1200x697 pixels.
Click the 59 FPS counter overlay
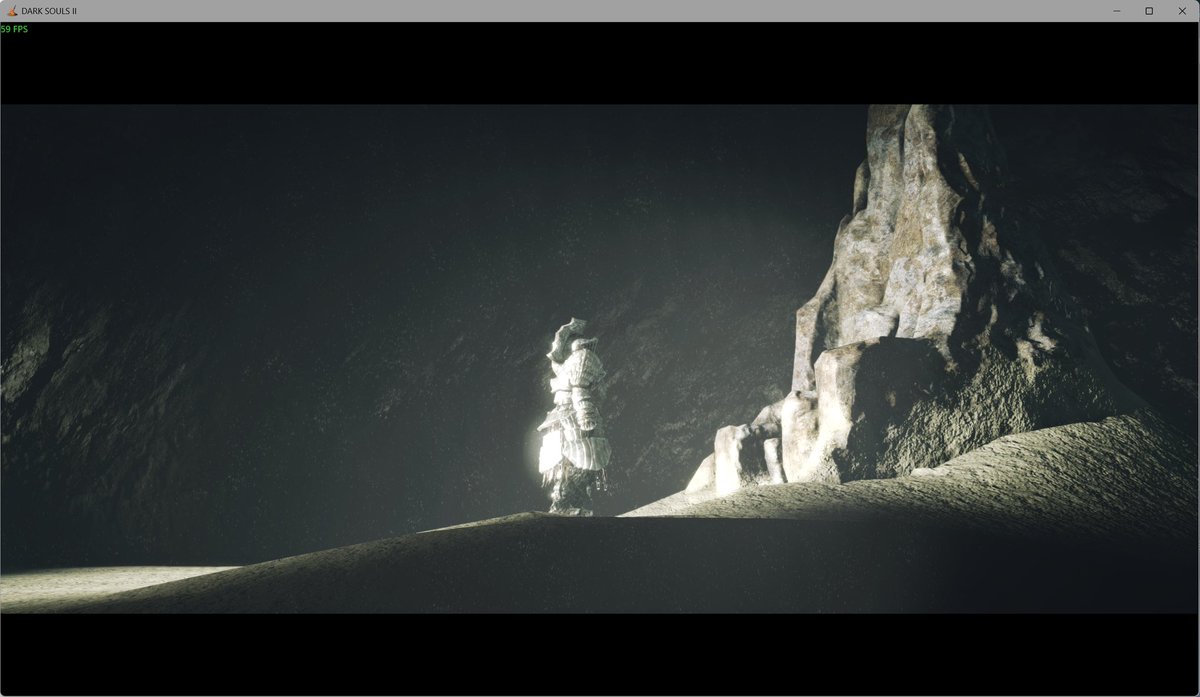click(15, 29)
